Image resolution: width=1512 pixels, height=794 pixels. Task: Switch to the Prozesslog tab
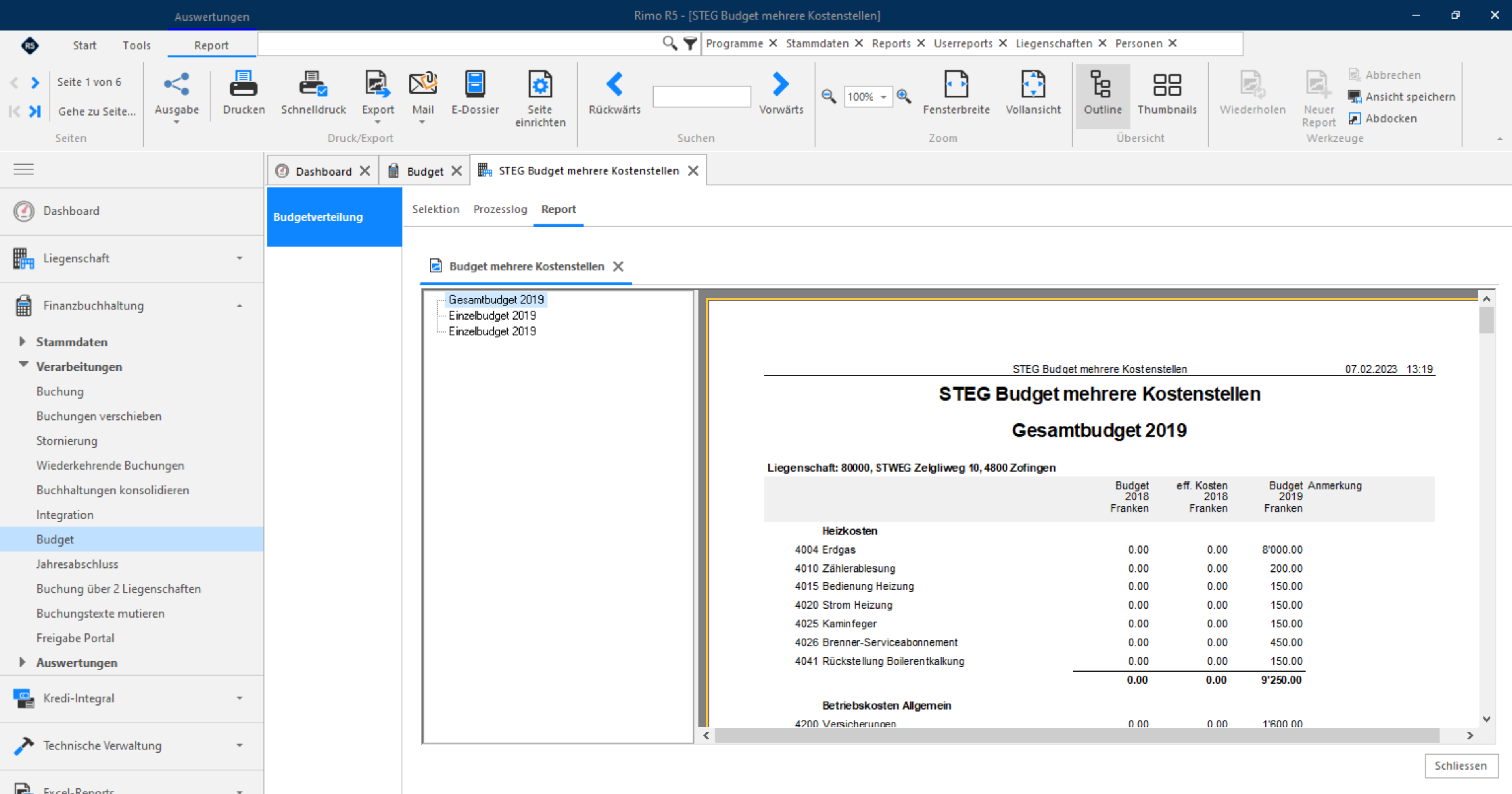point(500,209)
